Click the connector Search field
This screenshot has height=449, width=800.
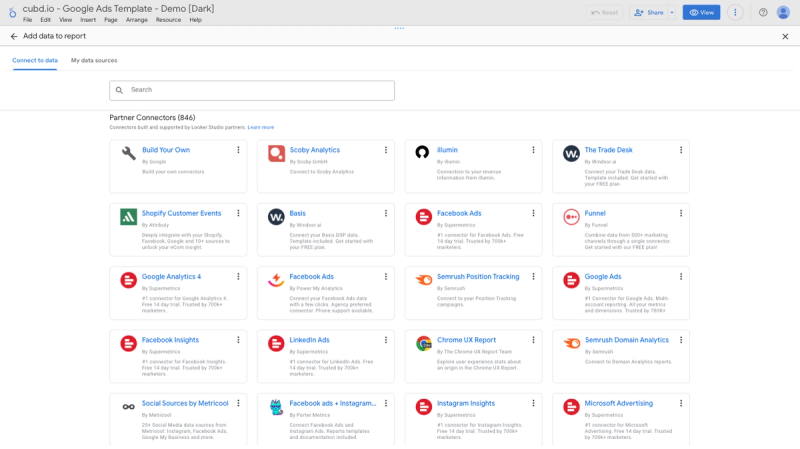252,90
